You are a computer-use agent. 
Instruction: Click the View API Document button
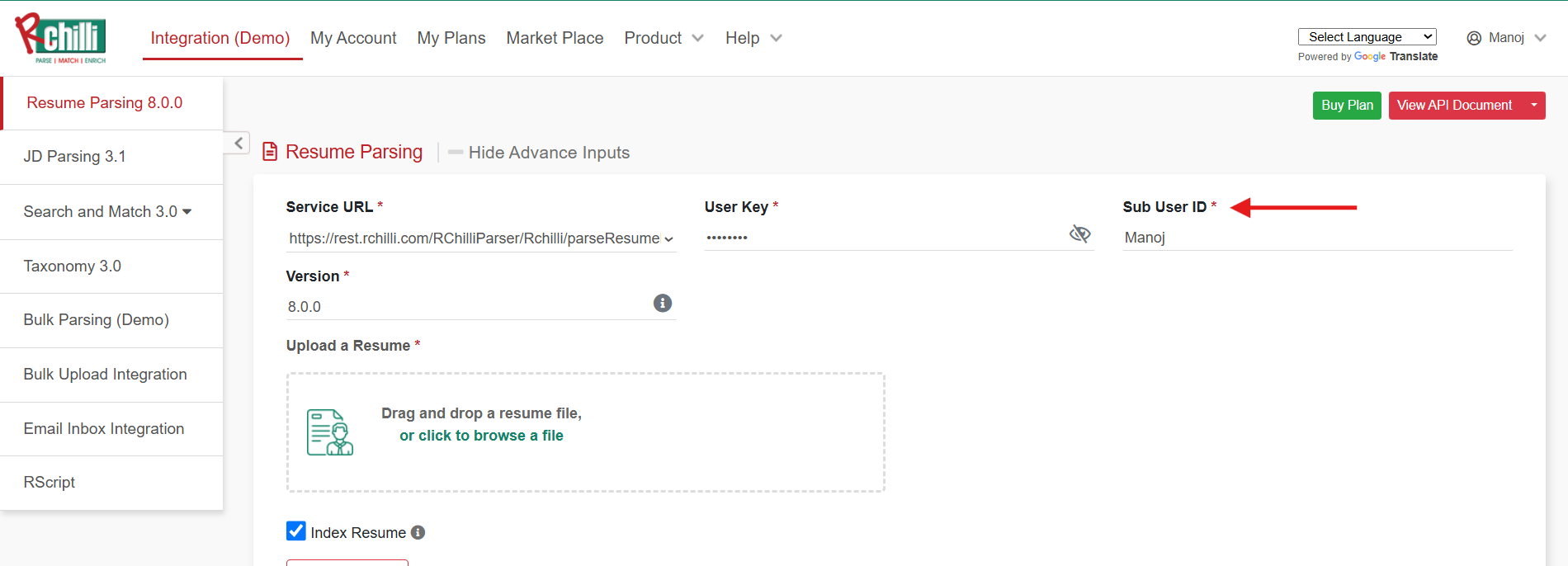pyautogui.click(x=1455, y=105)
